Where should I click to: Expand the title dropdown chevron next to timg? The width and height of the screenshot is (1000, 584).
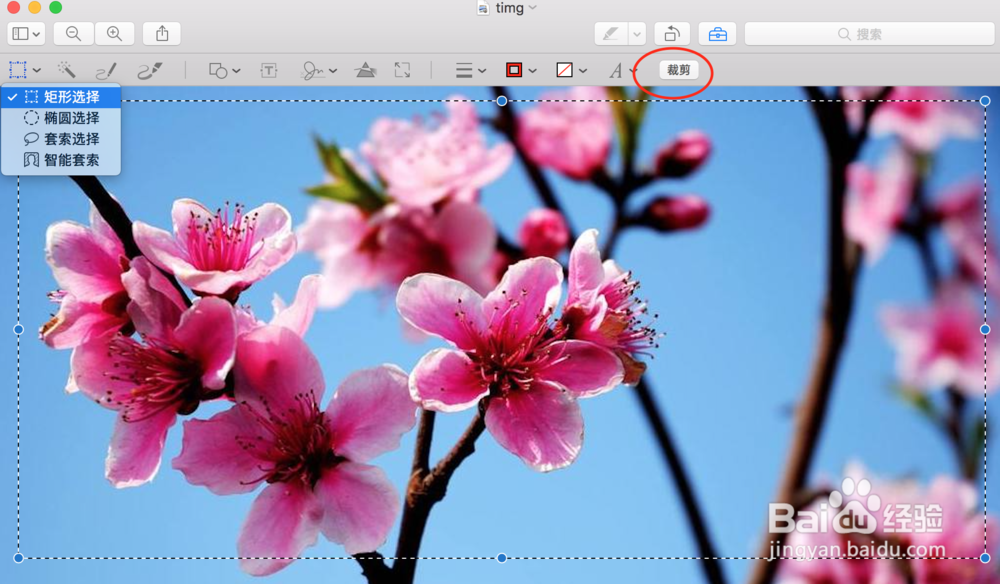[533, 8]
